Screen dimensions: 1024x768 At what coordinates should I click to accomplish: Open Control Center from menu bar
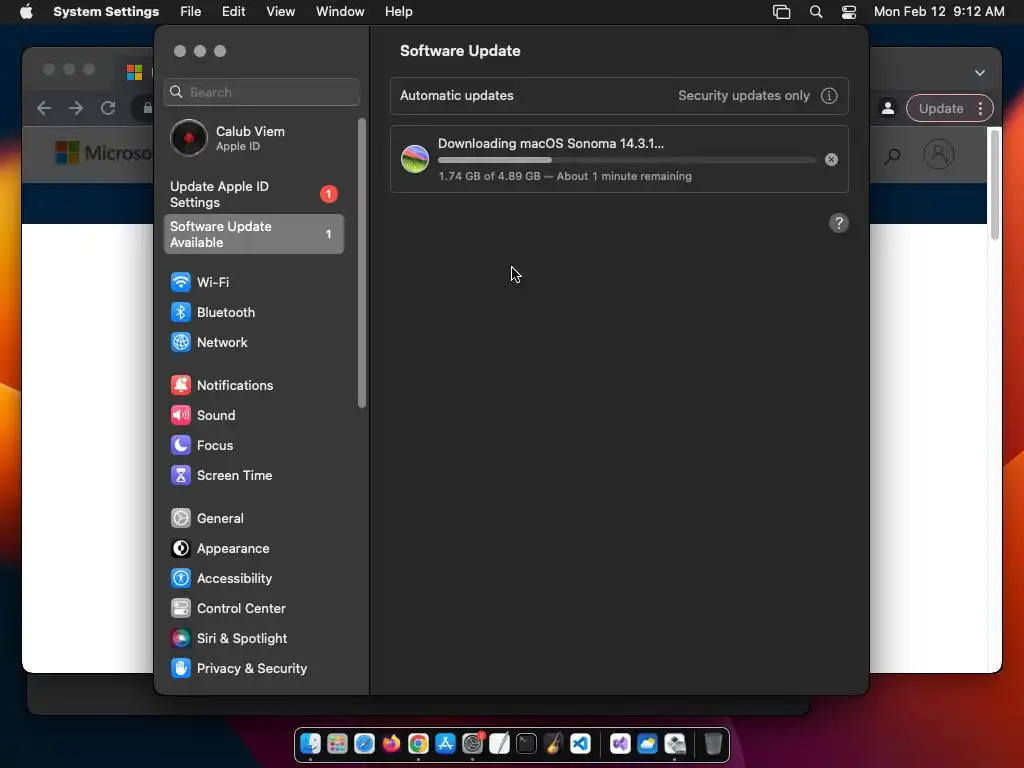848,12
